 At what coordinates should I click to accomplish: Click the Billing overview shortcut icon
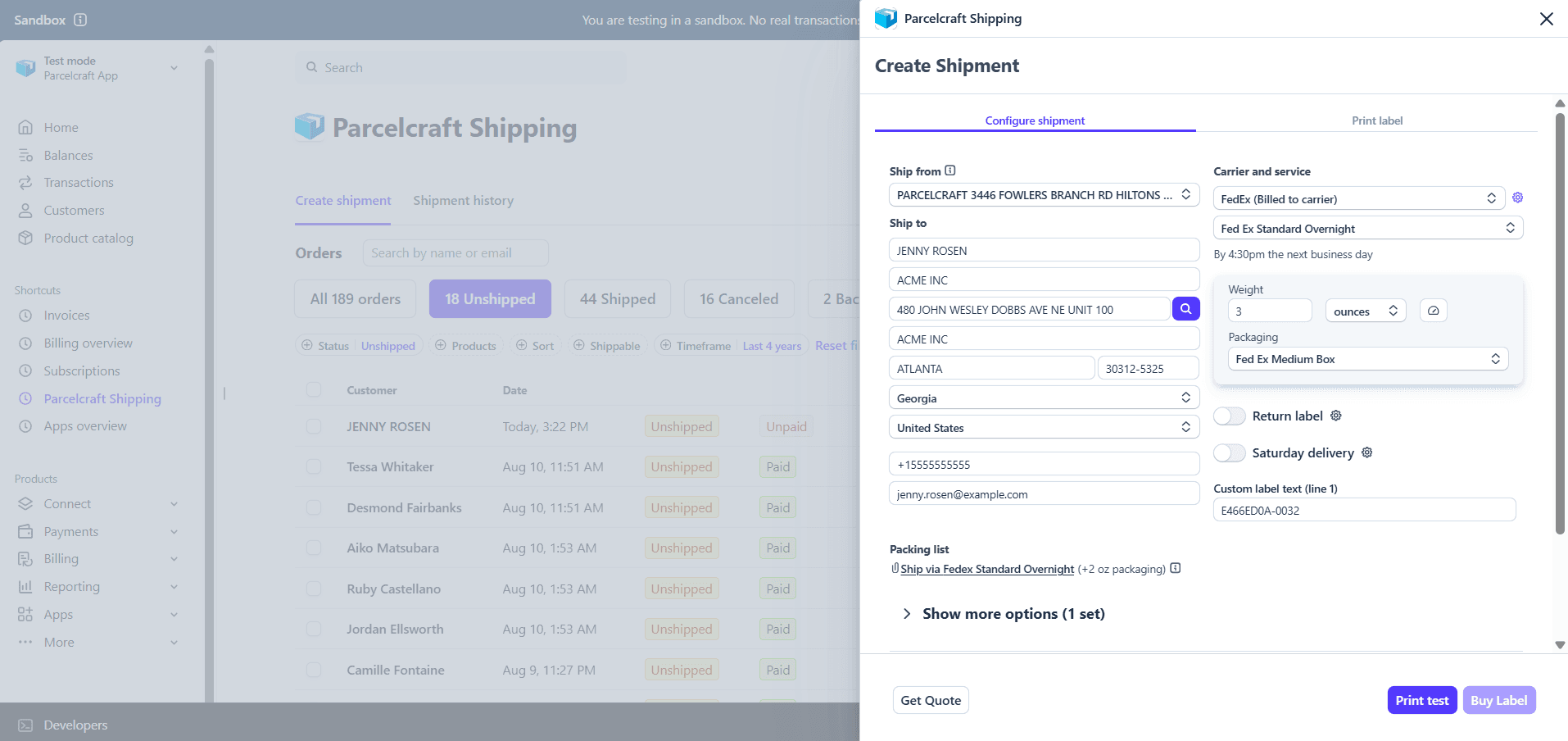pyautogui.click(x=25, y=343)
